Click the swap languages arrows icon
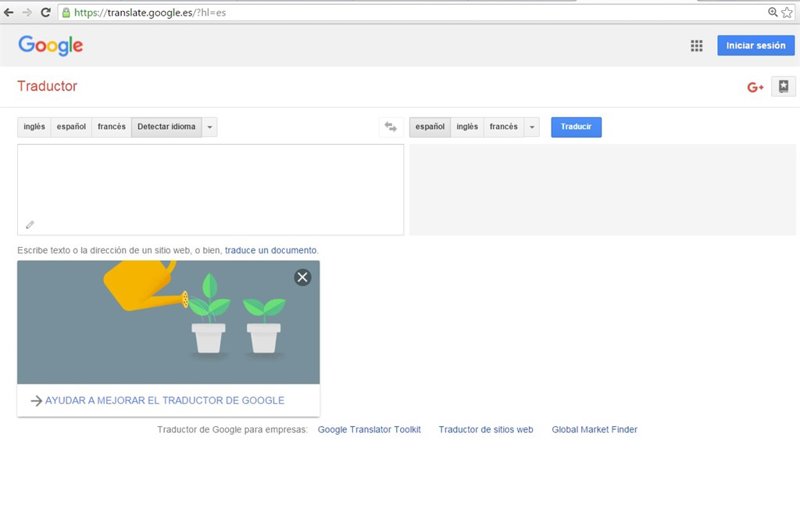The height and width of the screenshot is (512, 800). coord(391,127)
